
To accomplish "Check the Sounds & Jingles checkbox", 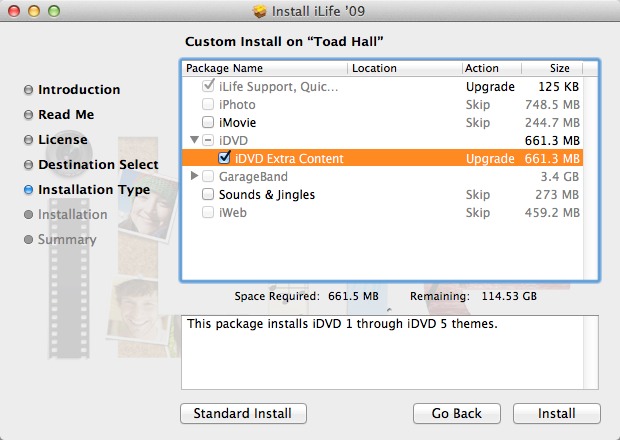I will 208,195.
